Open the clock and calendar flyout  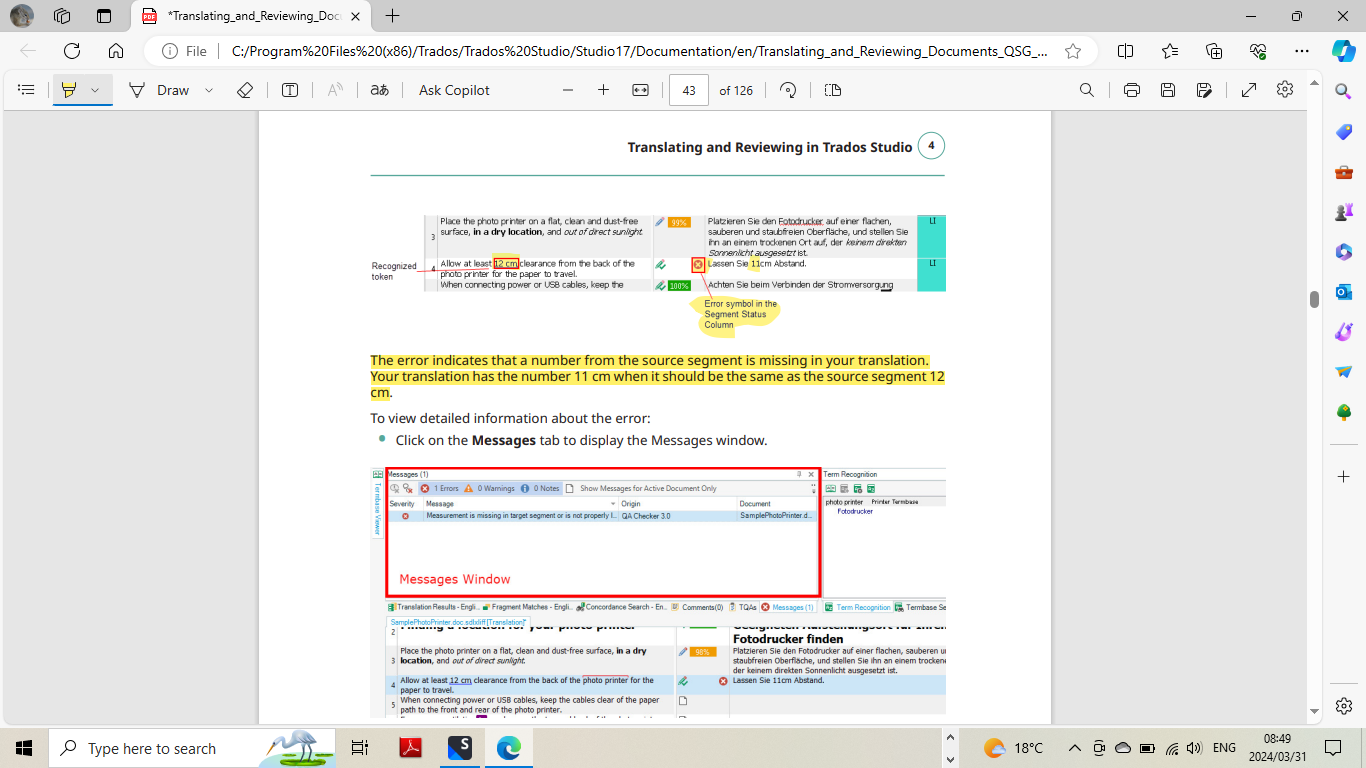click(1277, 748)
